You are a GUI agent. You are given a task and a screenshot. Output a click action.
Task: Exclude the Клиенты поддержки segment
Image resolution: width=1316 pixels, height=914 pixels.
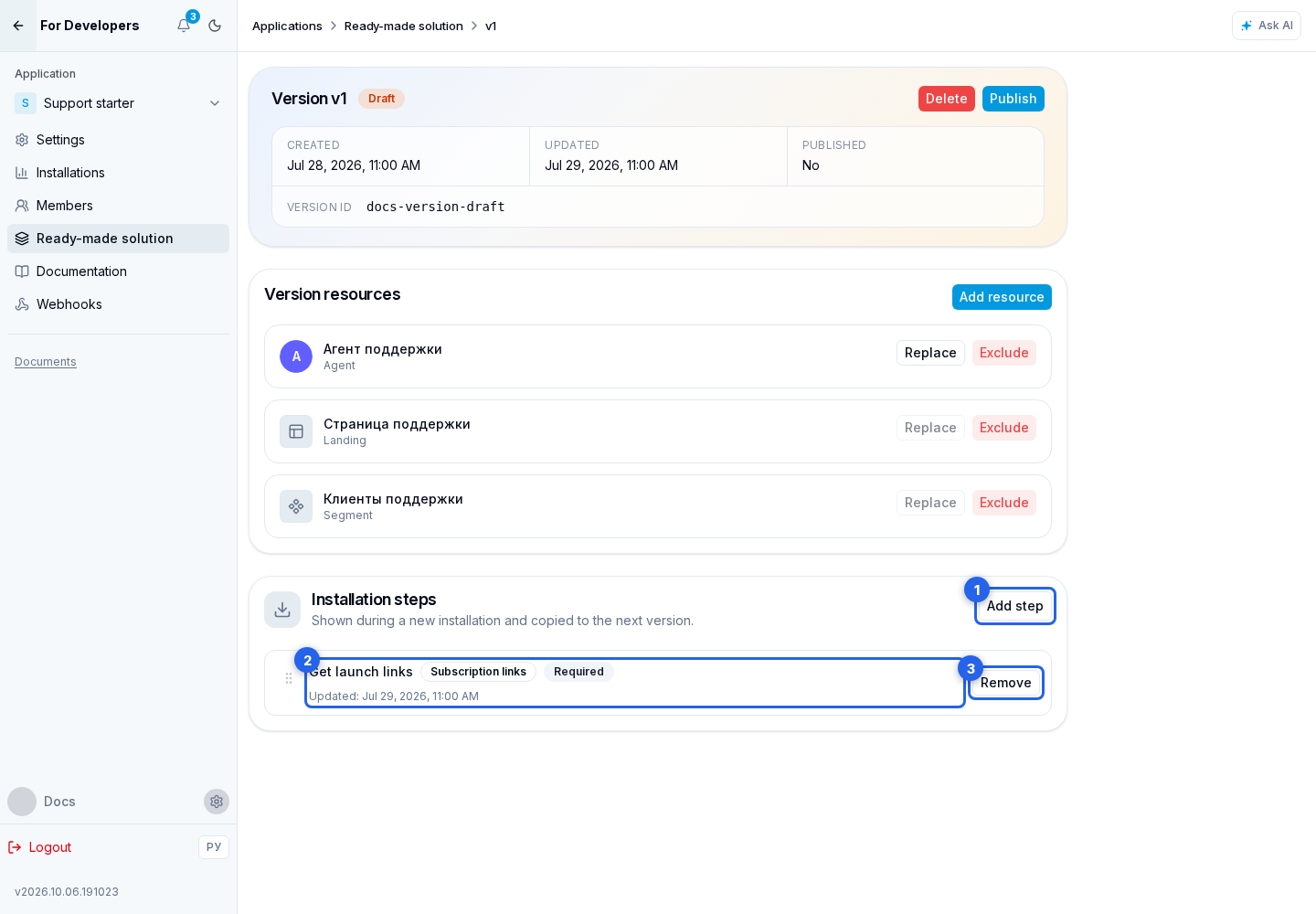click(x=1004, y=503)
